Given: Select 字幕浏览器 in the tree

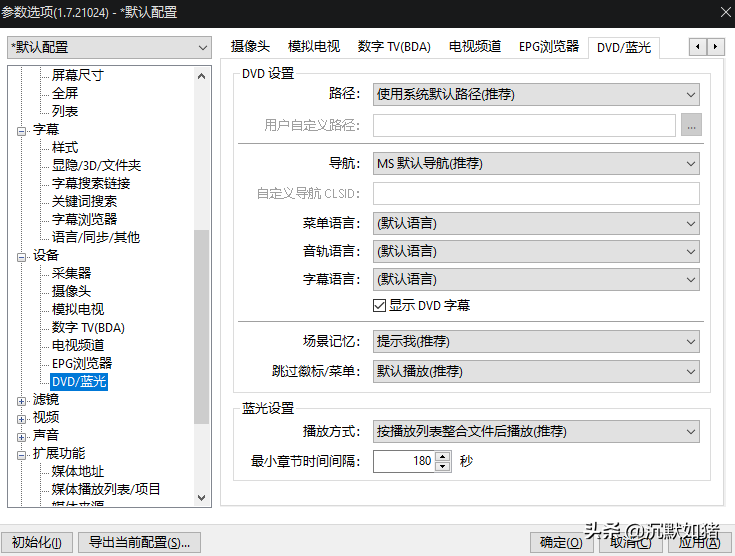Looking at the screenshot, I should [x=84, y=220].
